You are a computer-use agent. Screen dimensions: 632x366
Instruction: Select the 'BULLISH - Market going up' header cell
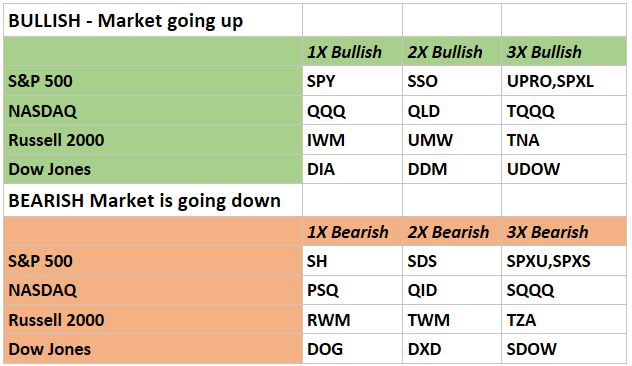tap(153, 20)
